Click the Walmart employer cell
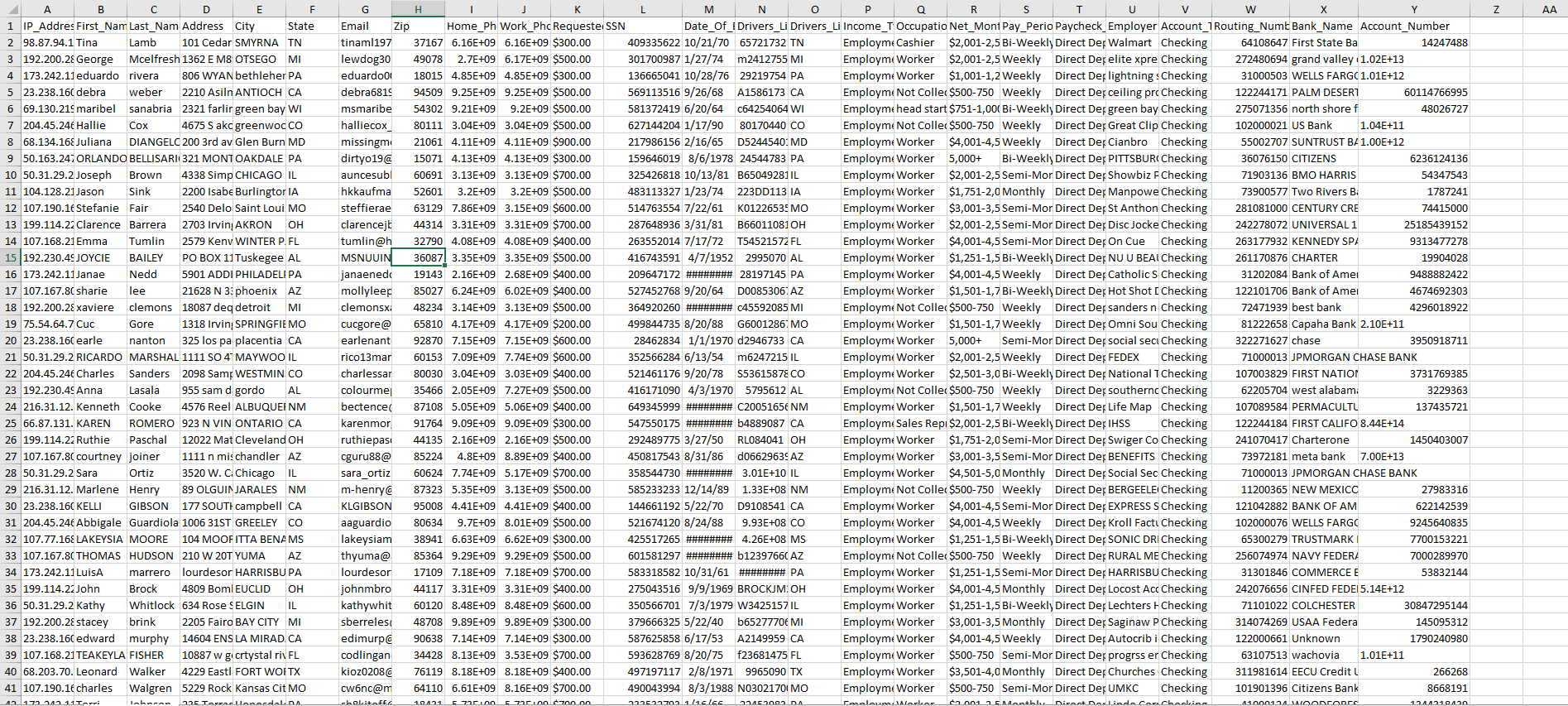The height and width of the screenshot is (706, 1568). (x=1131, y=42)
